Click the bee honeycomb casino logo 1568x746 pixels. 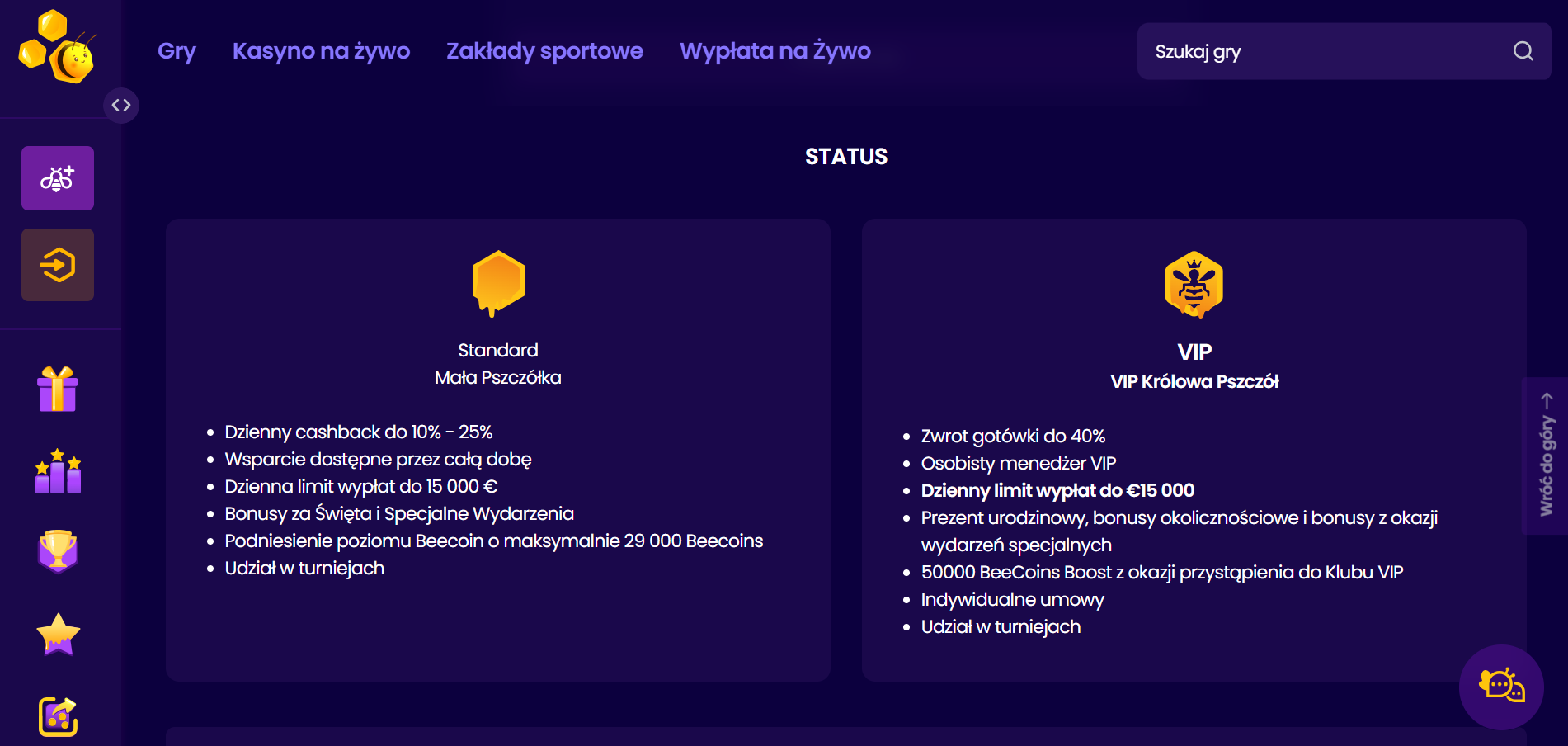coord(57,48)
